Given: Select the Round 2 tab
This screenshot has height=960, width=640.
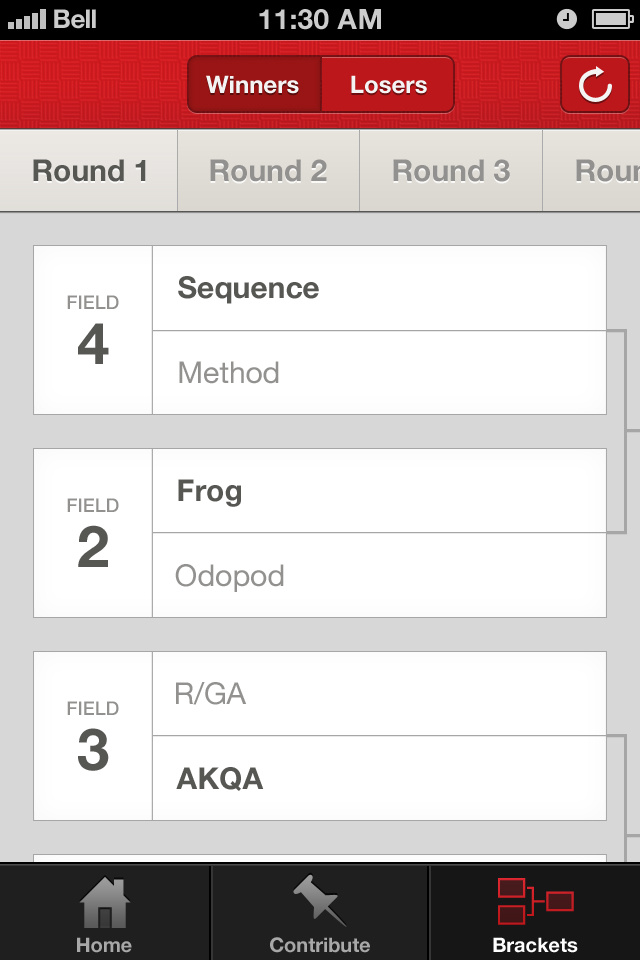Looking at the screenshot, I should (x=268, y=171).
